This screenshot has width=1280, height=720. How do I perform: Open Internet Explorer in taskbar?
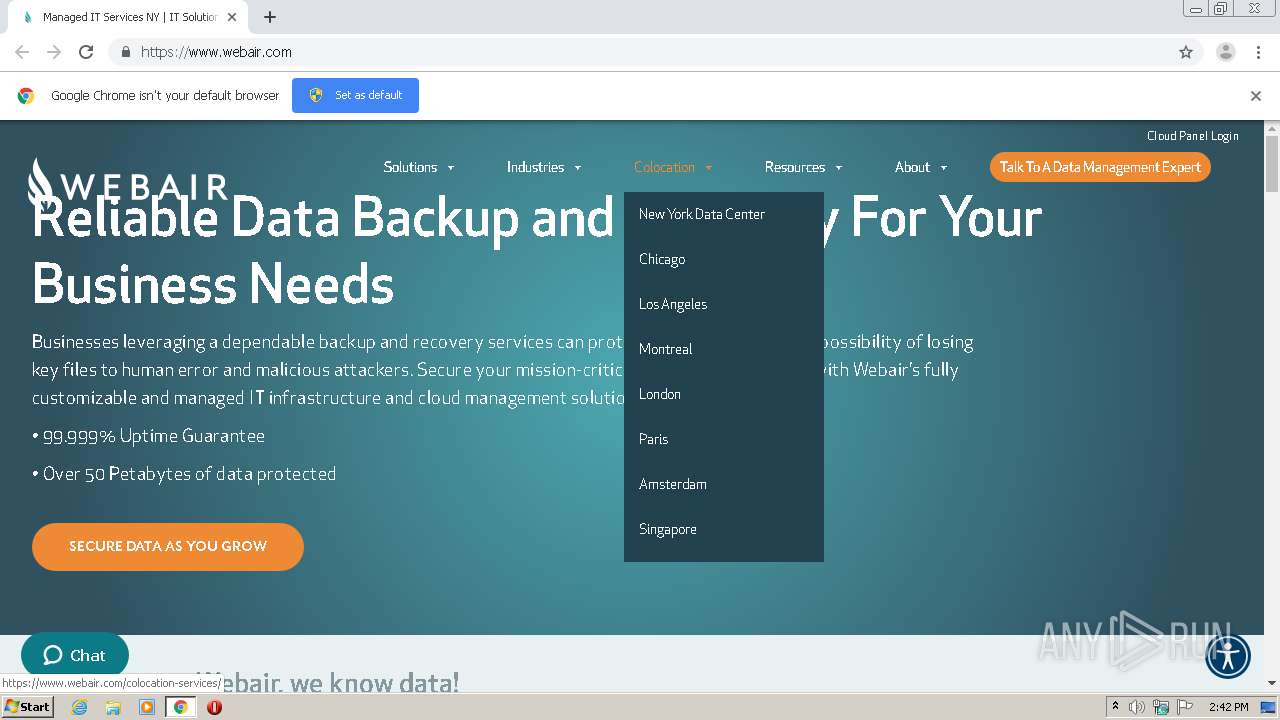click(80, 707)
